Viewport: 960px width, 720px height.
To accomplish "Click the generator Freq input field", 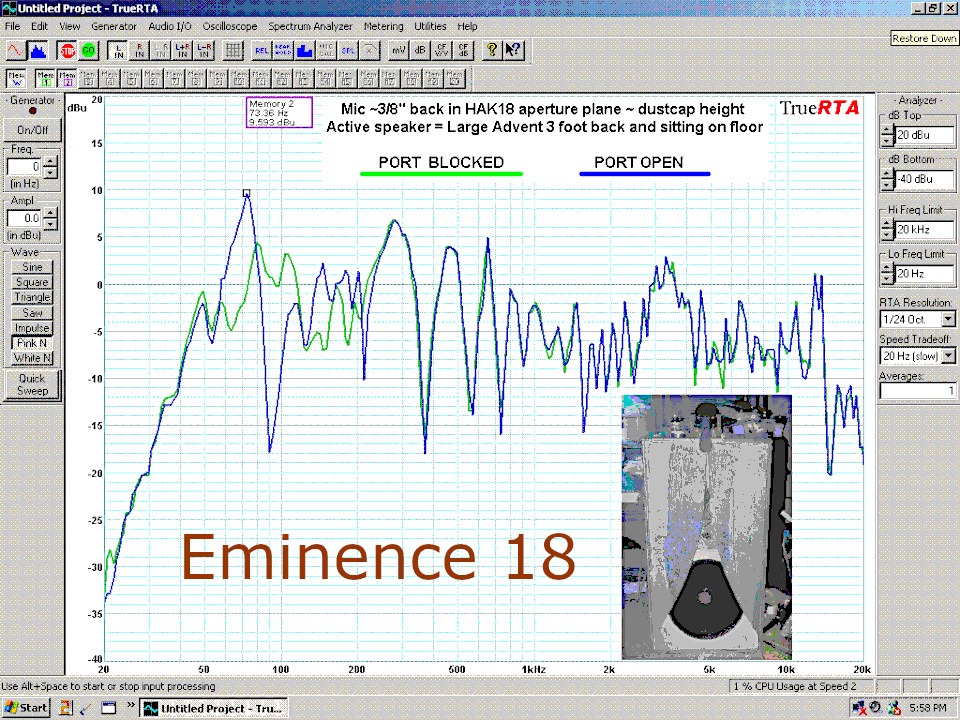I will pyautogui.click(x=26, y=167).
